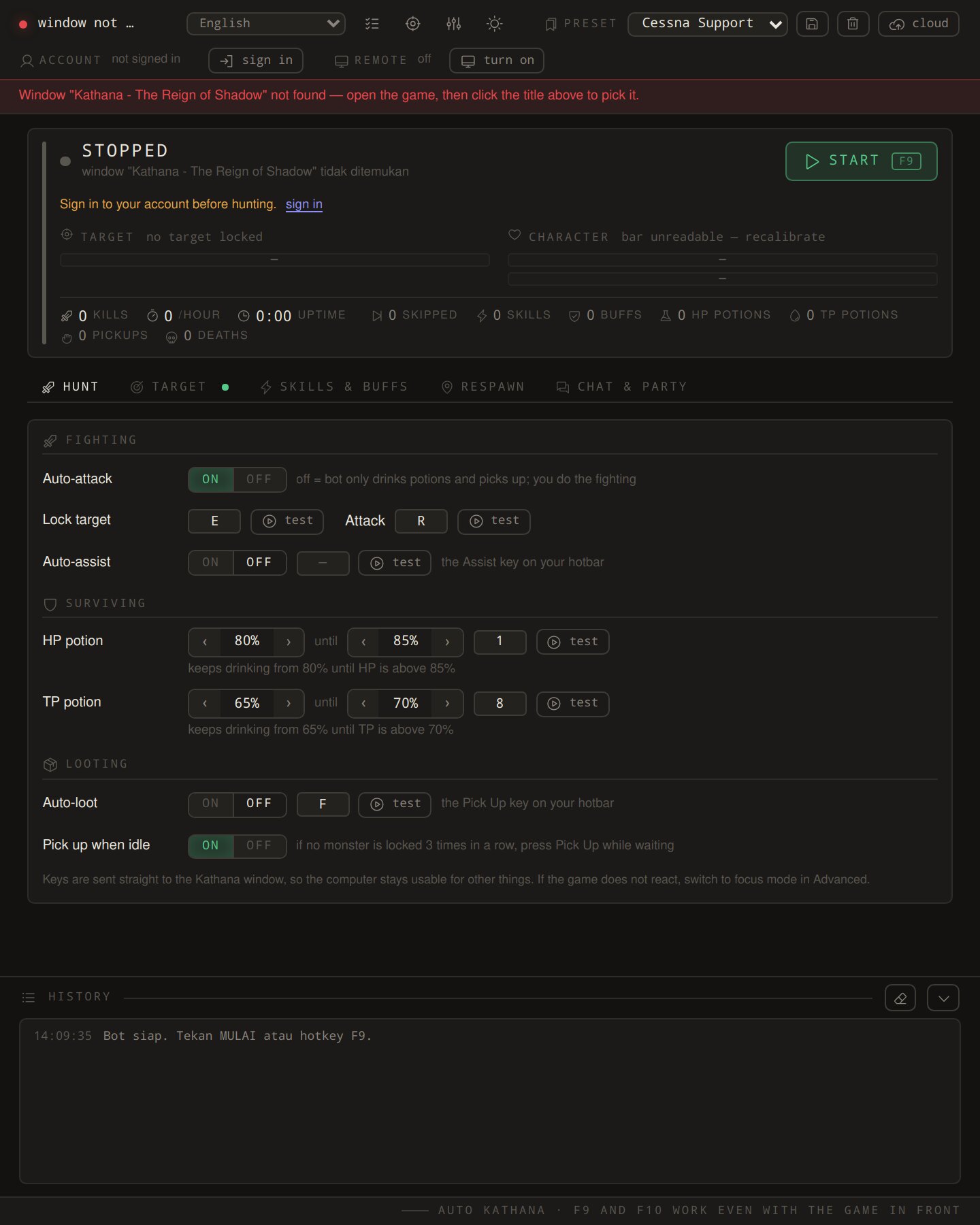Decrease the TP potion 70% until threshold
Screen dimensions: 980x1225
[x=363, y=704]
